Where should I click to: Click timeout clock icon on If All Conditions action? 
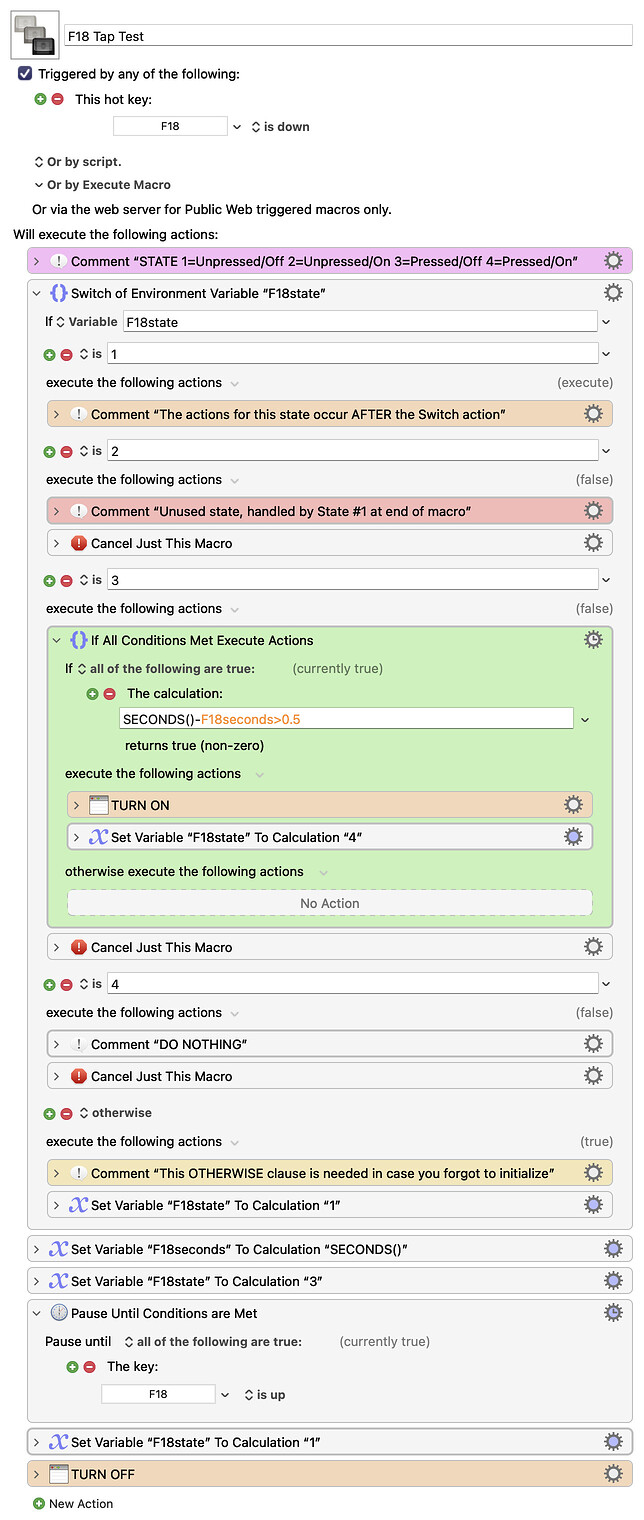click(x=593, y=640)
